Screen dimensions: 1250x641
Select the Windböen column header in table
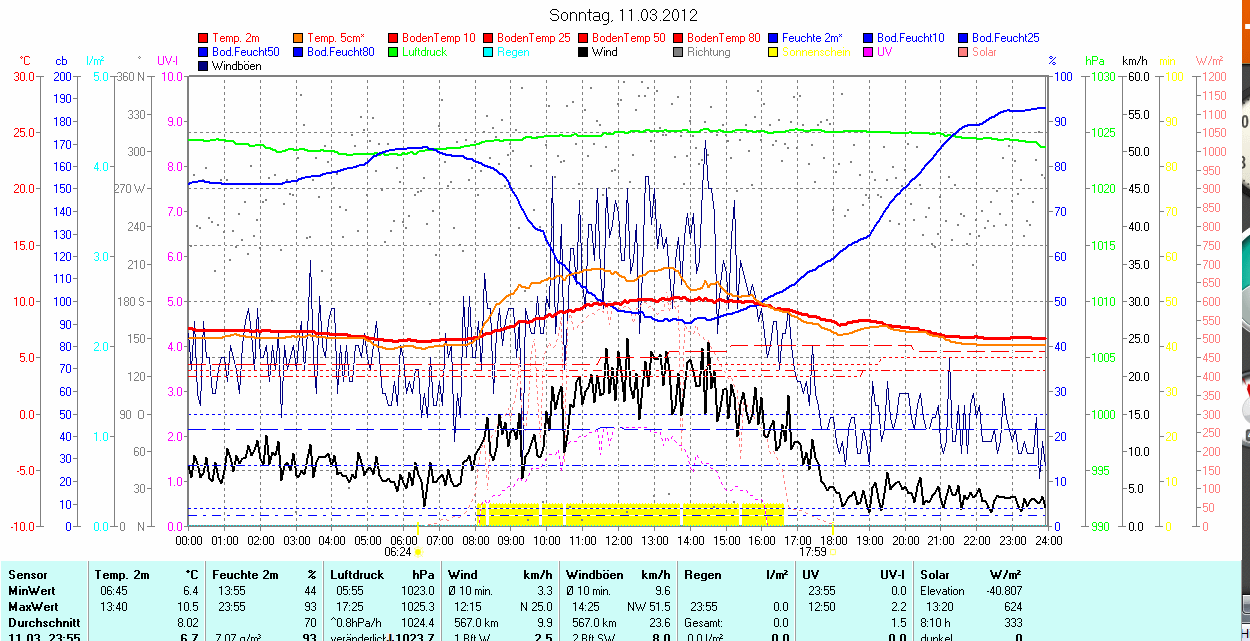point(595,575)
